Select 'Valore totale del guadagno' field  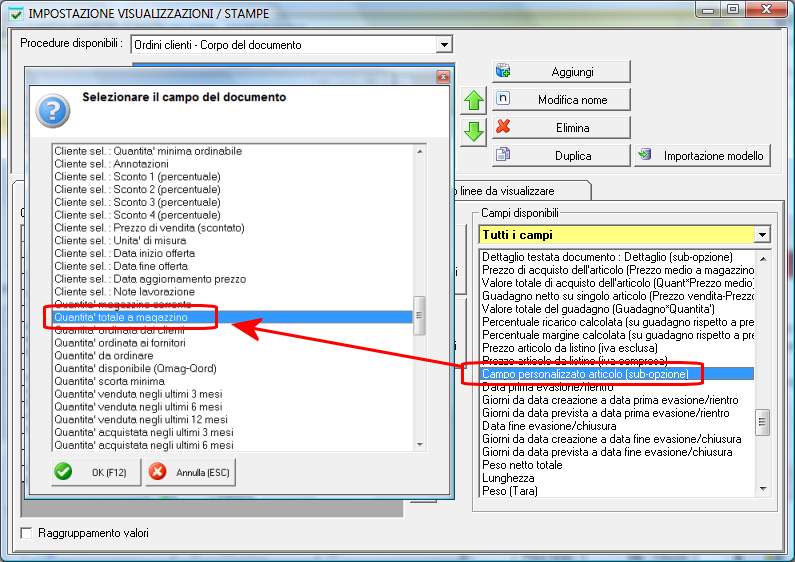[x=617, y=309]
